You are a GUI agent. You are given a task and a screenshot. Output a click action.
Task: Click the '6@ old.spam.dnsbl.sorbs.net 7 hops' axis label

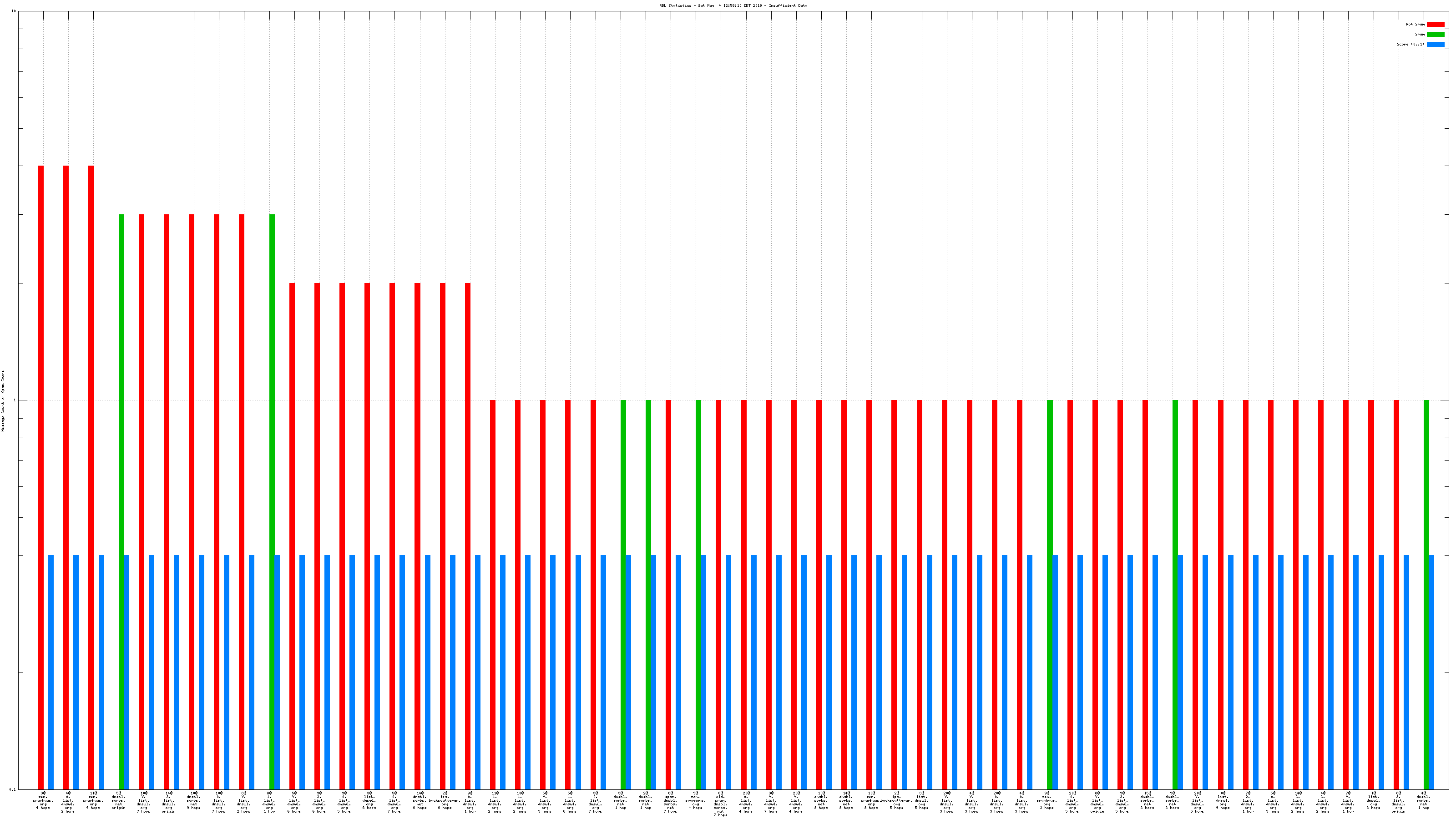[x=721, y=804]
